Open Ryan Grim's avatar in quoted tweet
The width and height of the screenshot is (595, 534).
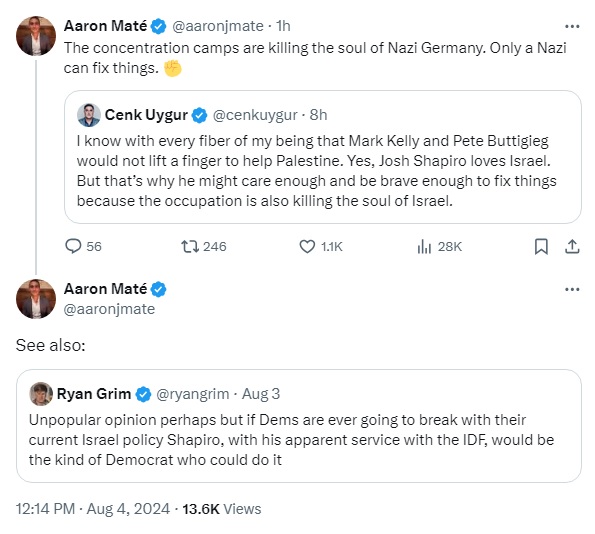click(41, 394)
